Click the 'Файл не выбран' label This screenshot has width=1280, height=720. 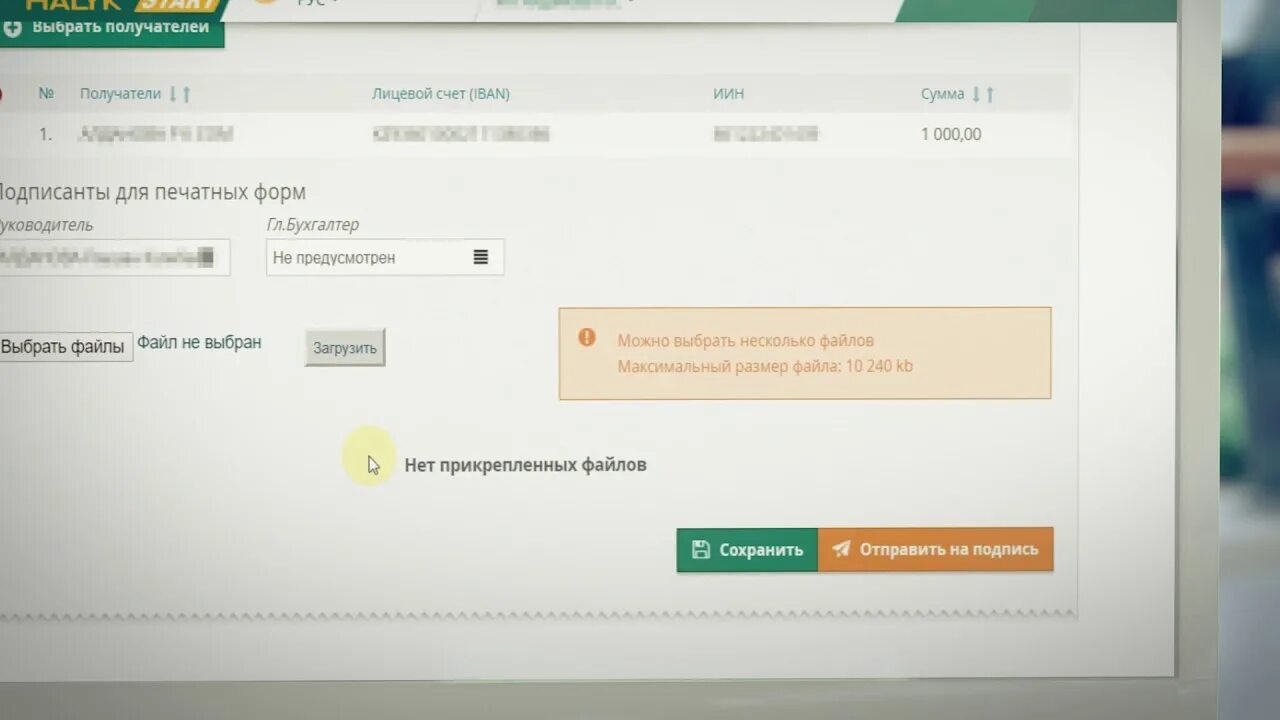point(199,343)
